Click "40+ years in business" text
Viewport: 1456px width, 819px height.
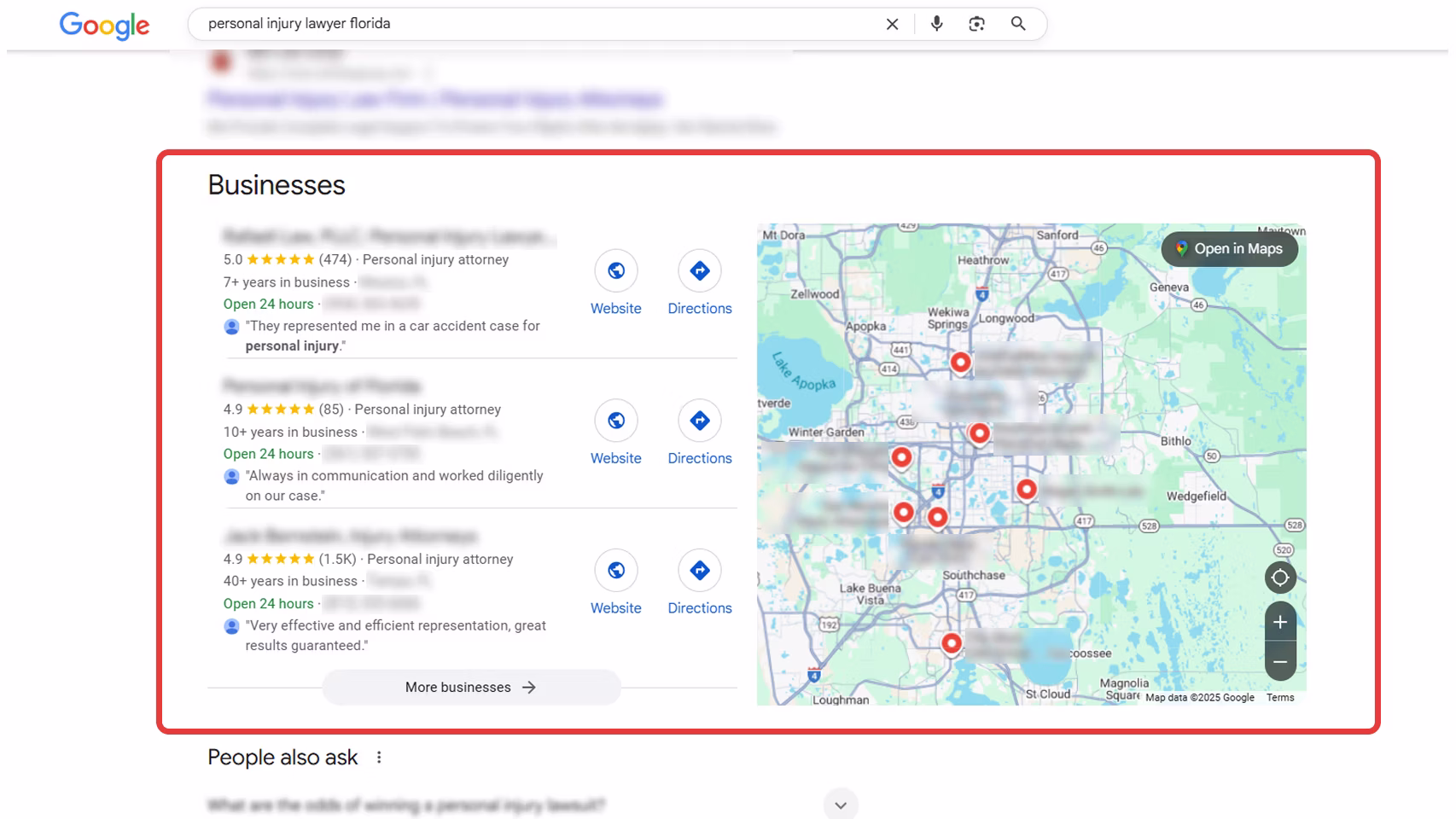click(x=290, y=581)
